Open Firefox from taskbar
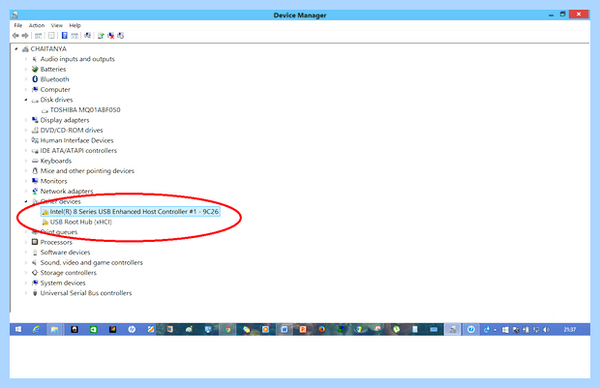Viewport: 600px width, 388px height. coord(321,329)
